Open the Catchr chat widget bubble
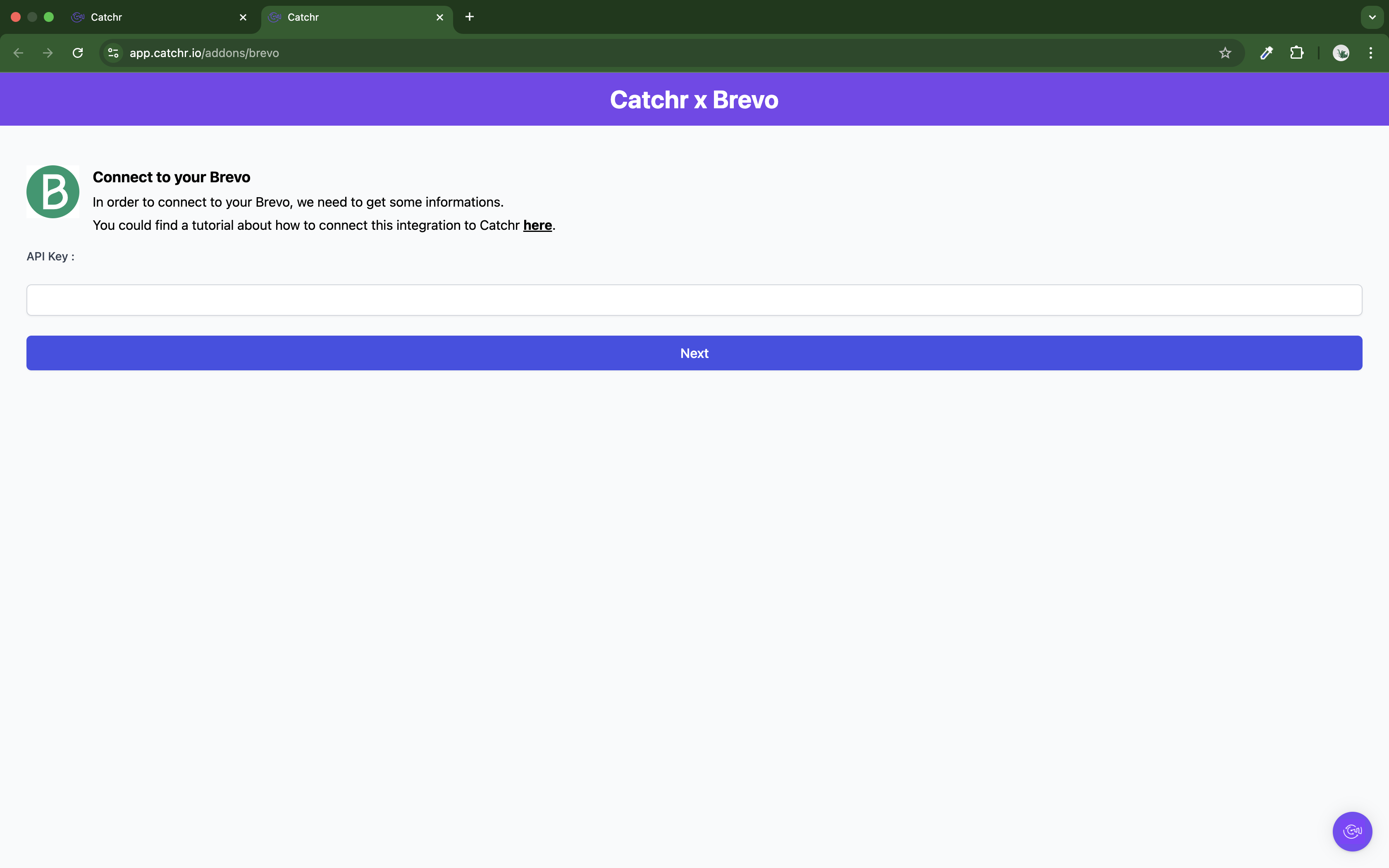Image resolution: width=1389 pixels, height=868 pixels. click(x=1352, y=831)
